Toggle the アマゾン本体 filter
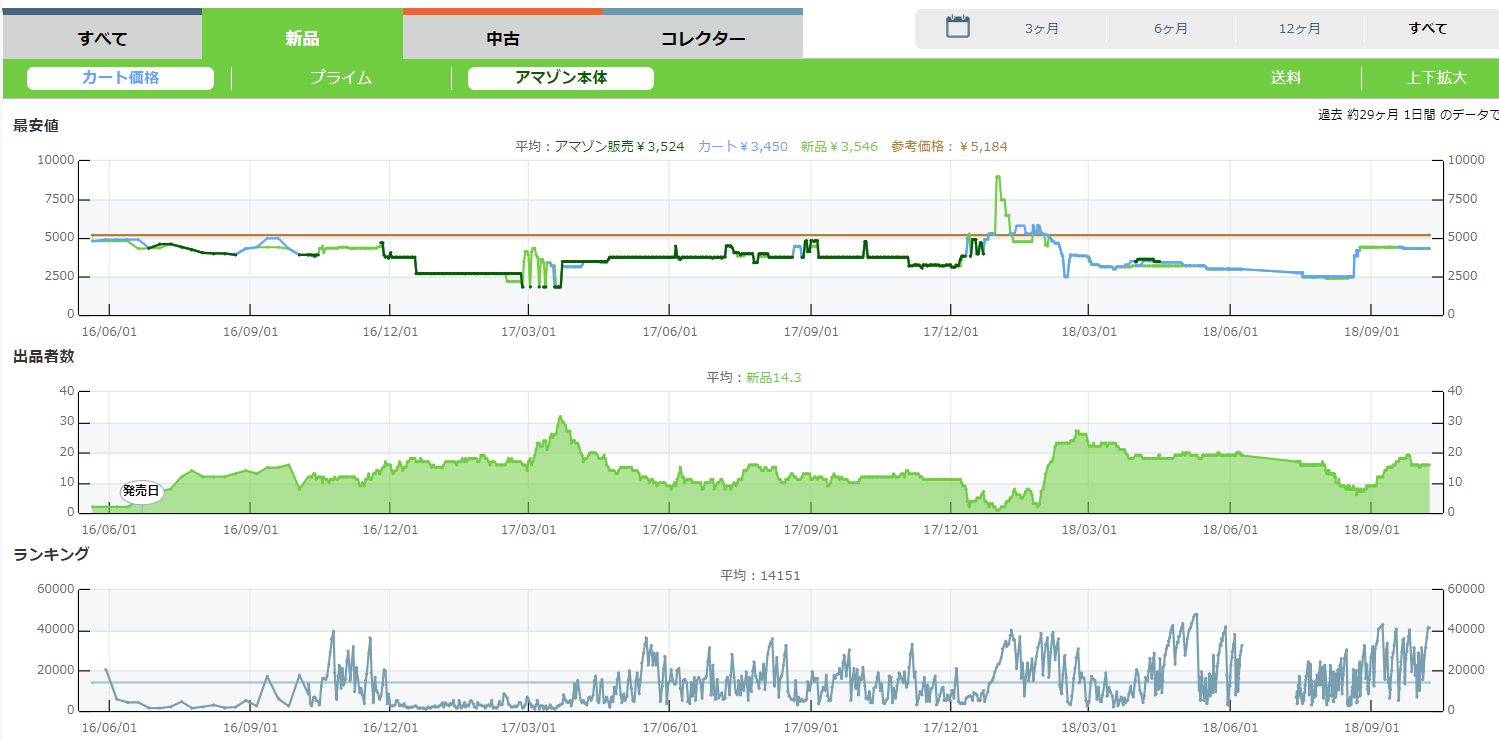The height and width of the screenshot is (740, 1499). (561, 78)
